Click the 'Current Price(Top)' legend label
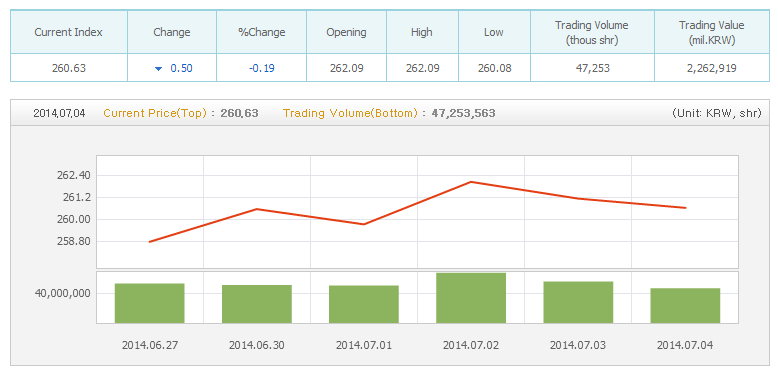Image resolution: width=778 pixels, height=377 pixels. [x=155, y=113]
